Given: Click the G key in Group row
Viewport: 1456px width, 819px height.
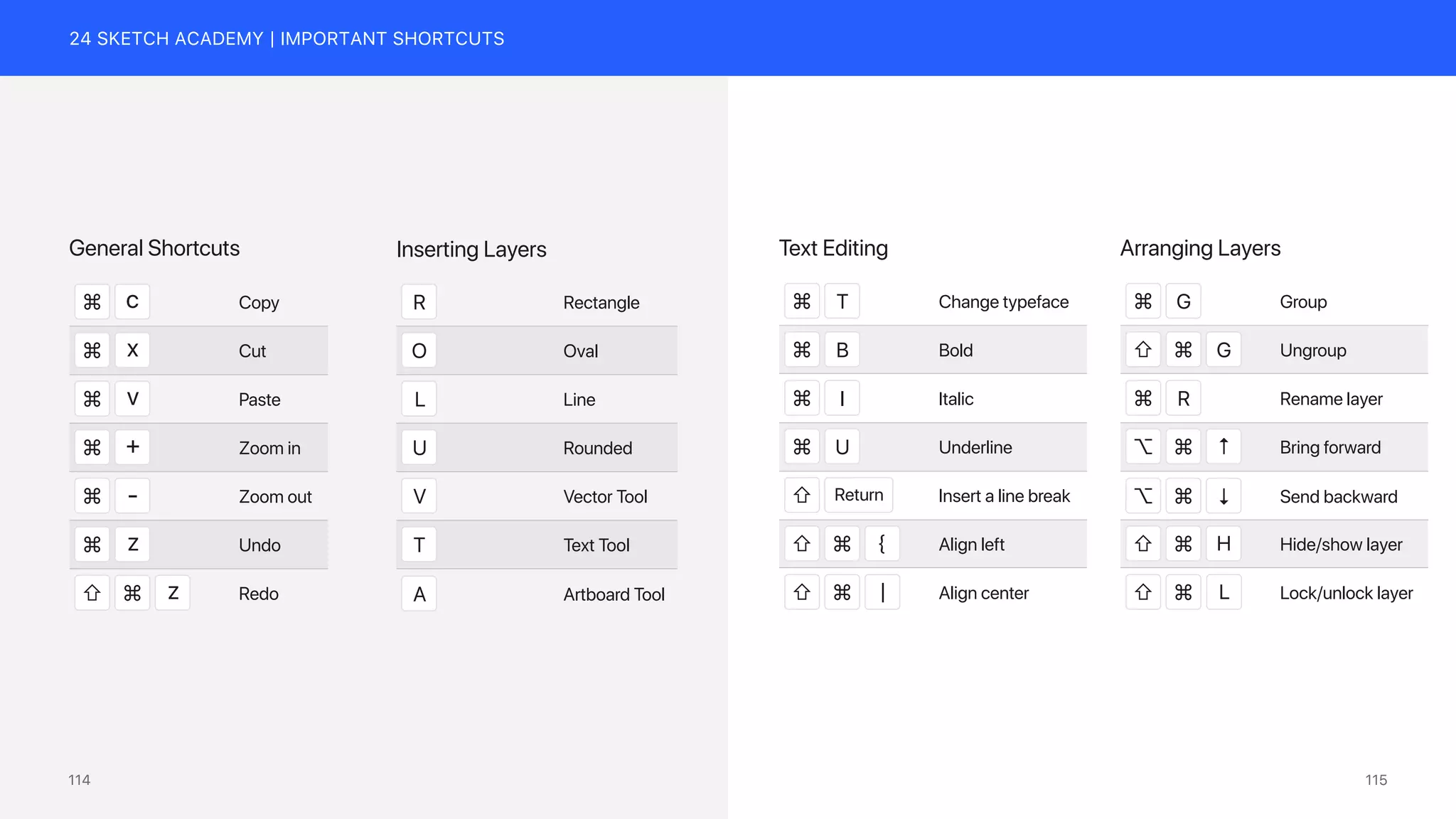Looking at the screenshot, I should (x=1184, y=301).
